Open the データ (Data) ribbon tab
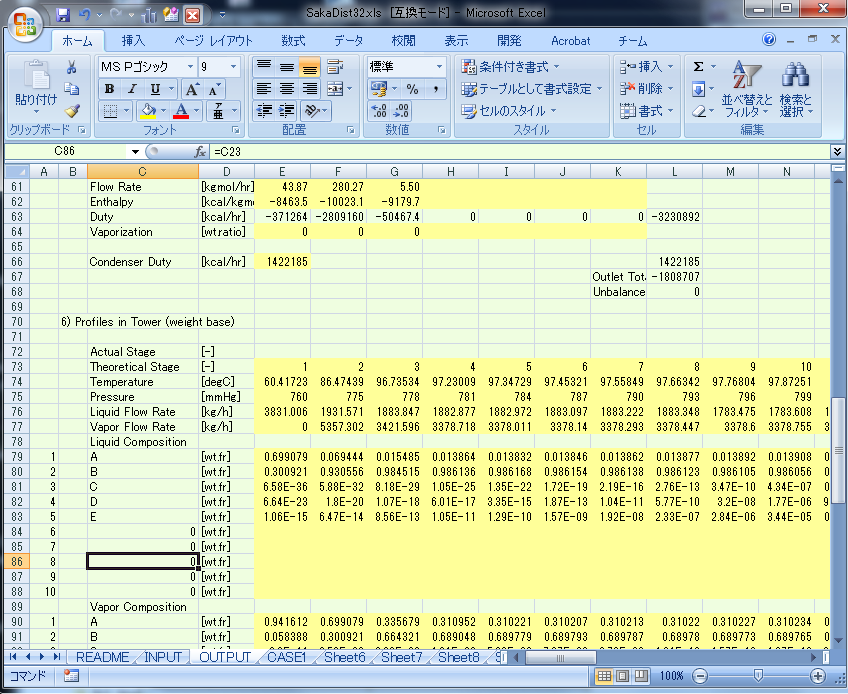Image resolution: width=848 pixels, height=694 pixels. 348,41
